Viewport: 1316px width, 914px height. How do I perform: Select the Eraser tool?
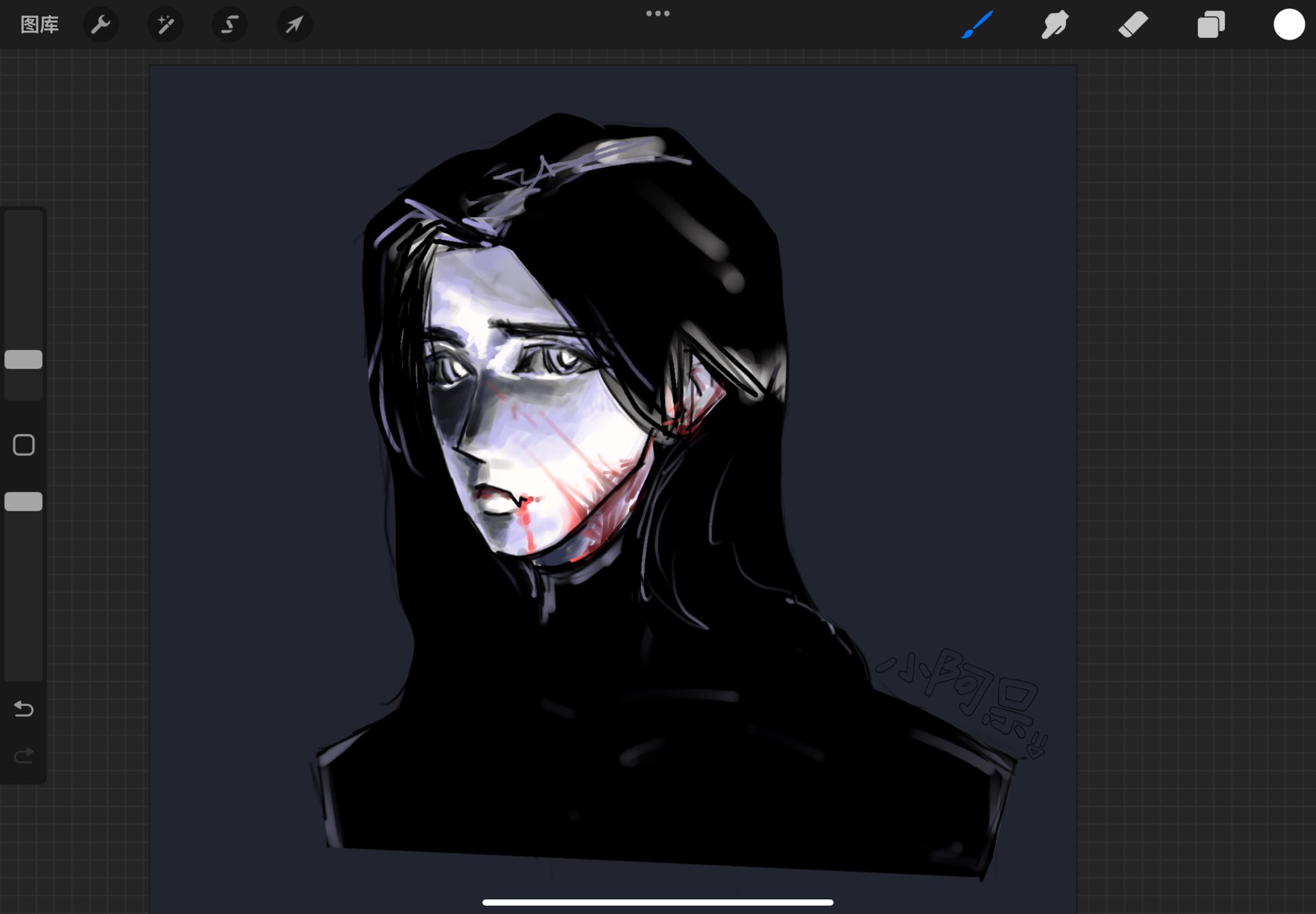1133,24
